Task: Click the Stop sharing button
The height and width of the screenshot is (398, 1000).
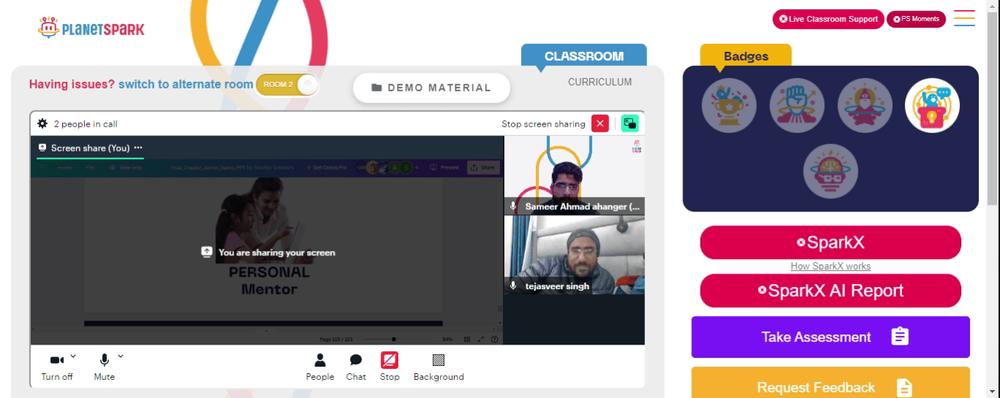Action: click(x=390, y=367)
